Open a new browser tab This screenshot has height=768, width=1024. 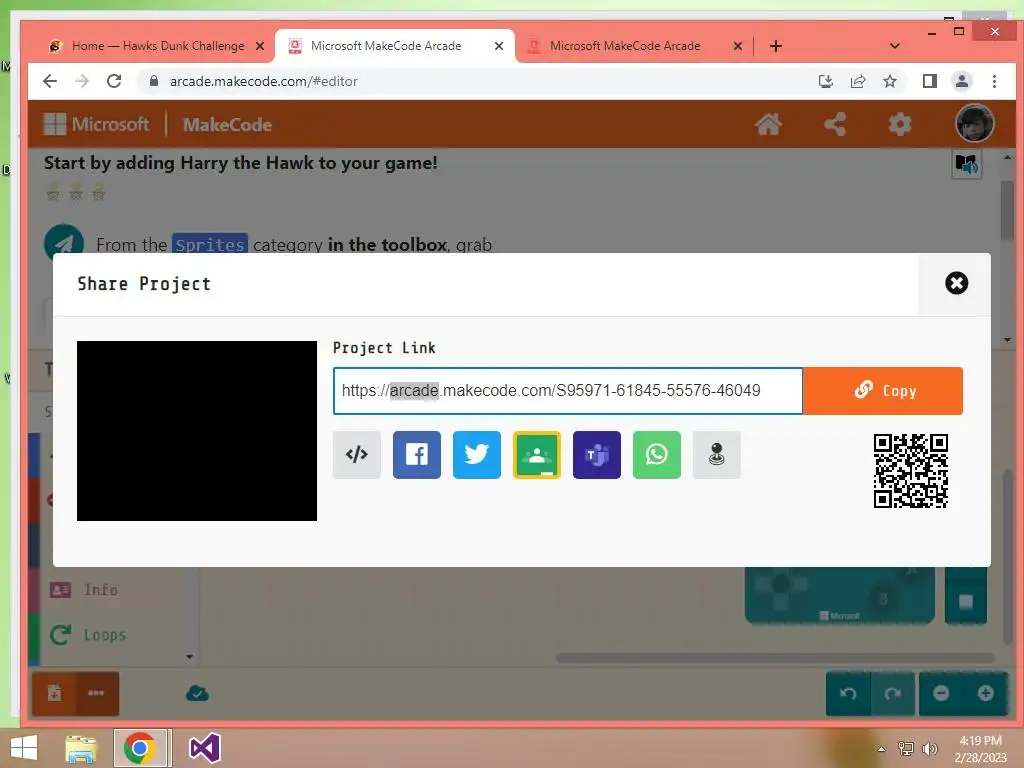[775, 46]
